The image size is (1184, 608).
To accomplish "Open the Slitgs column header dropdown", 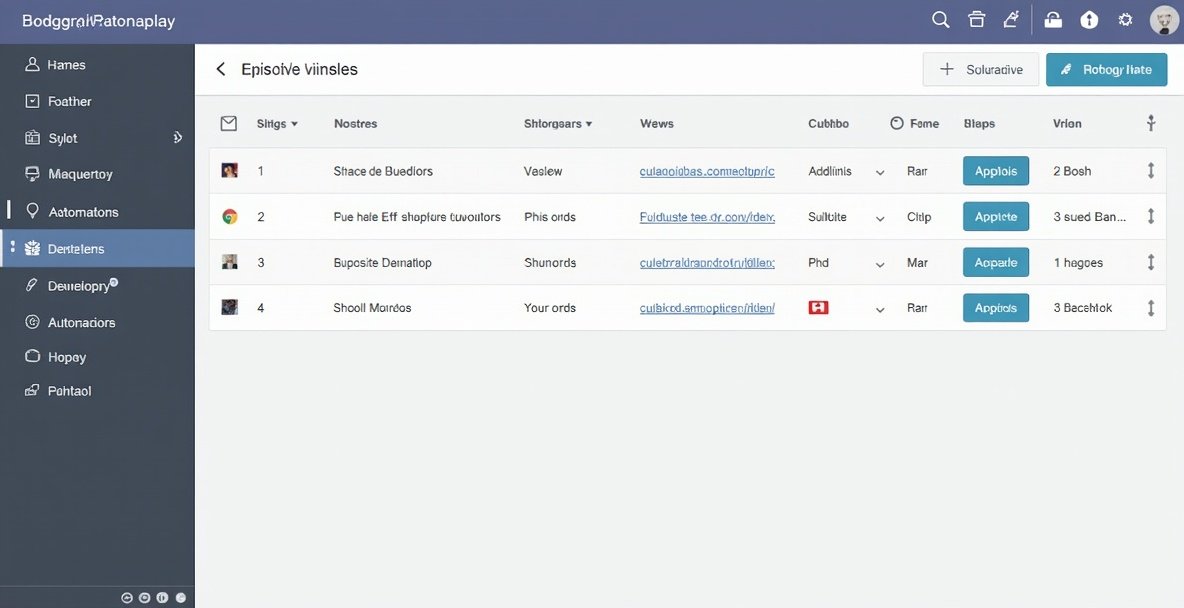I will [294, 124].
